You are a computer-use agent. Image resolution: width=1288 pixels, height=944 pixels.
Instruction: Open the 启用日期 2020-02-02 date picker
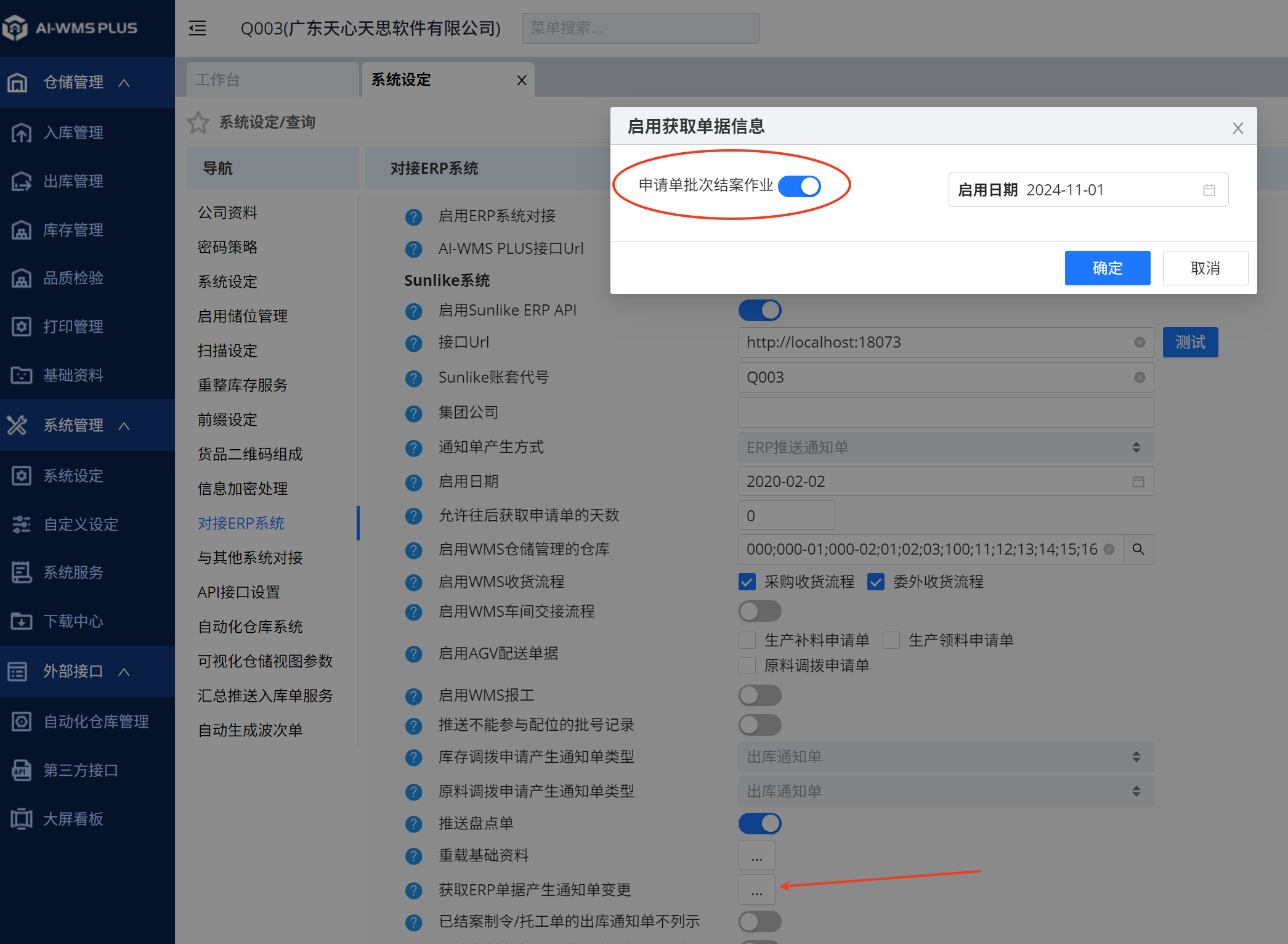(x=946, y=481)
